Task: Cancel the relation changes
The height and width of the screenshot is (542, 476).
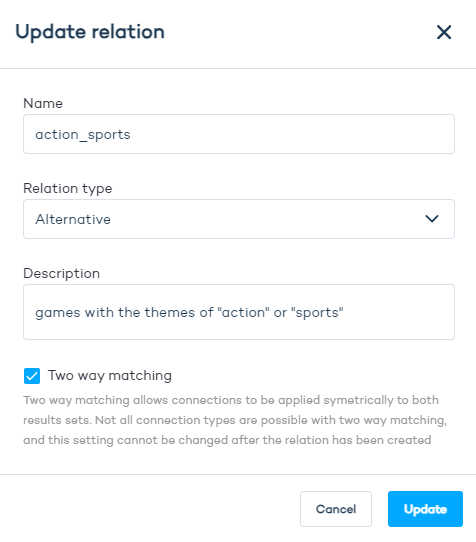Action: pyautogui.click(x=336, y=509)
